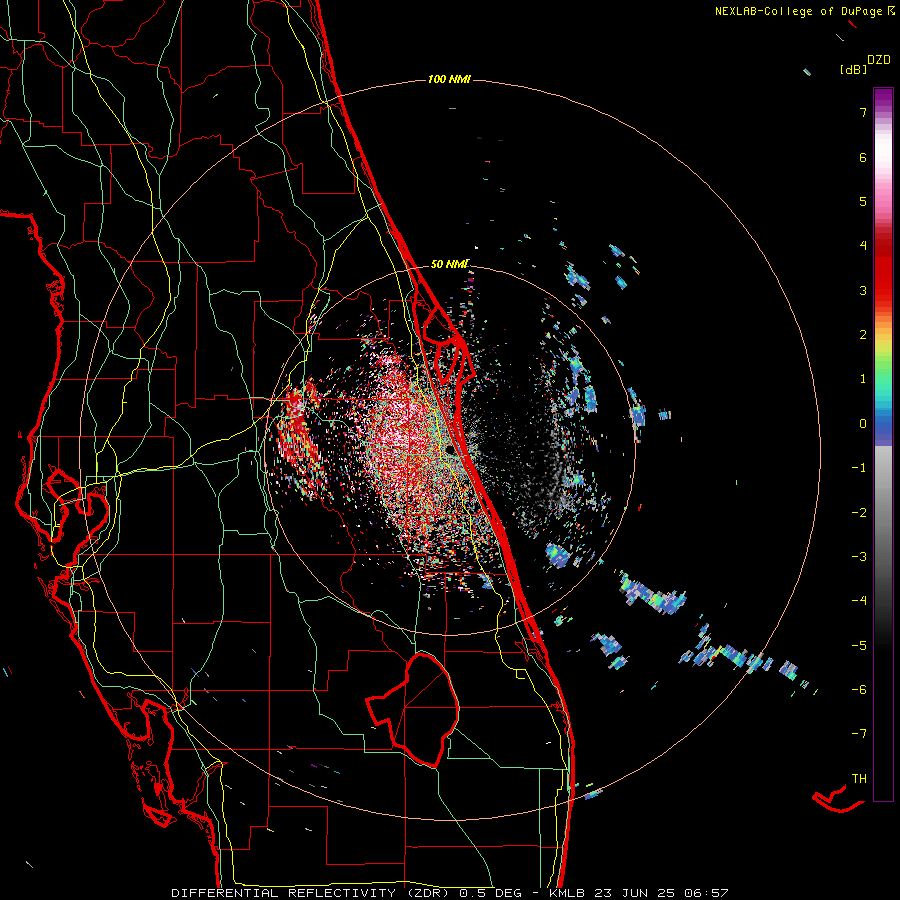Click the 3 dB scale tick label
Screen dimensions: 900x900
(x=863, y=290)
